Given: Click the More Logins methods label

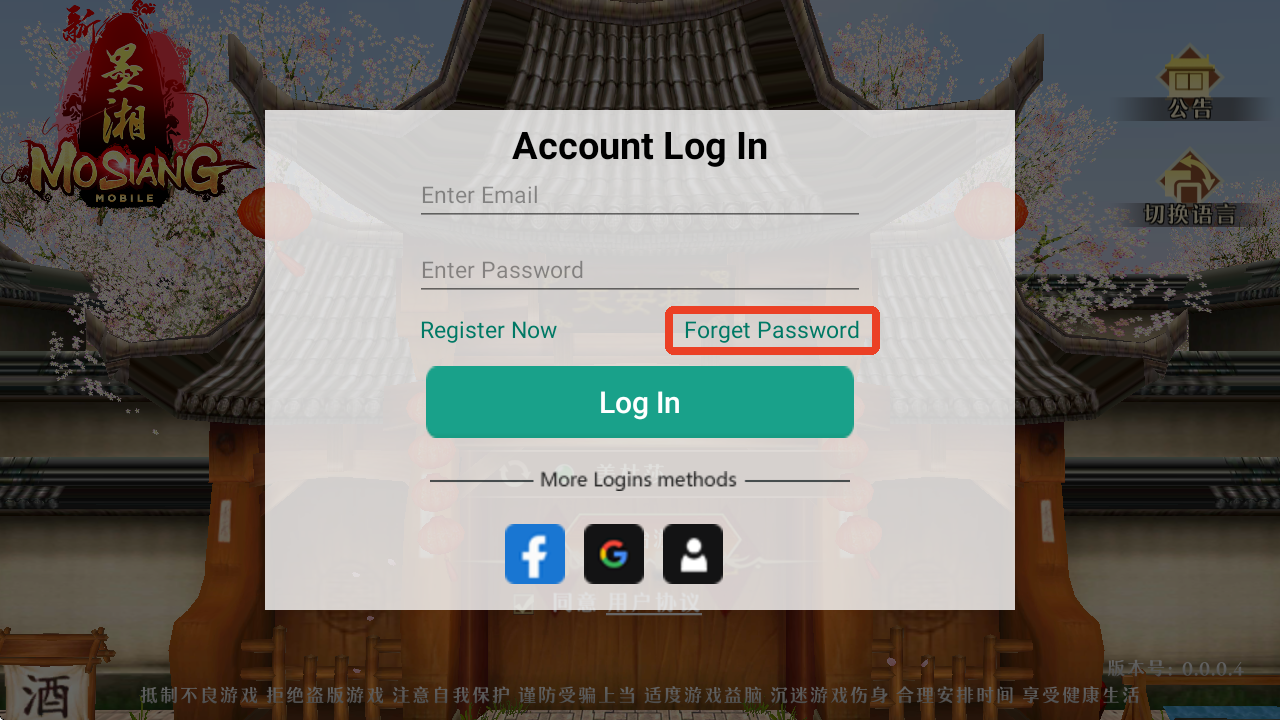Looking at the screenshot, I should [x=638, y=480].
